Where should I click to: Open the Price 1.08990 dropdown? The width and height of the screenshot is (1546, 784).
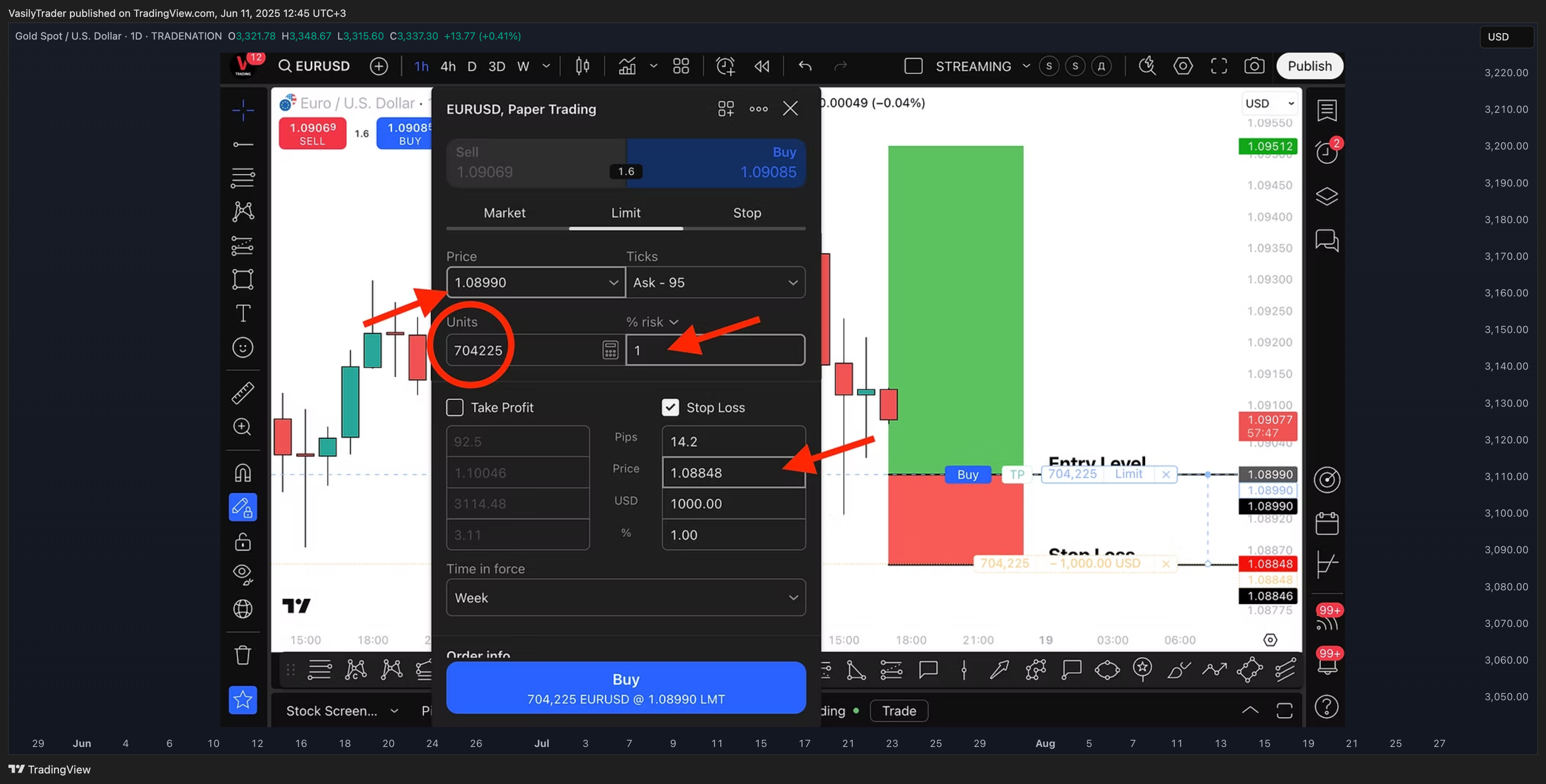tap(613, 283)
